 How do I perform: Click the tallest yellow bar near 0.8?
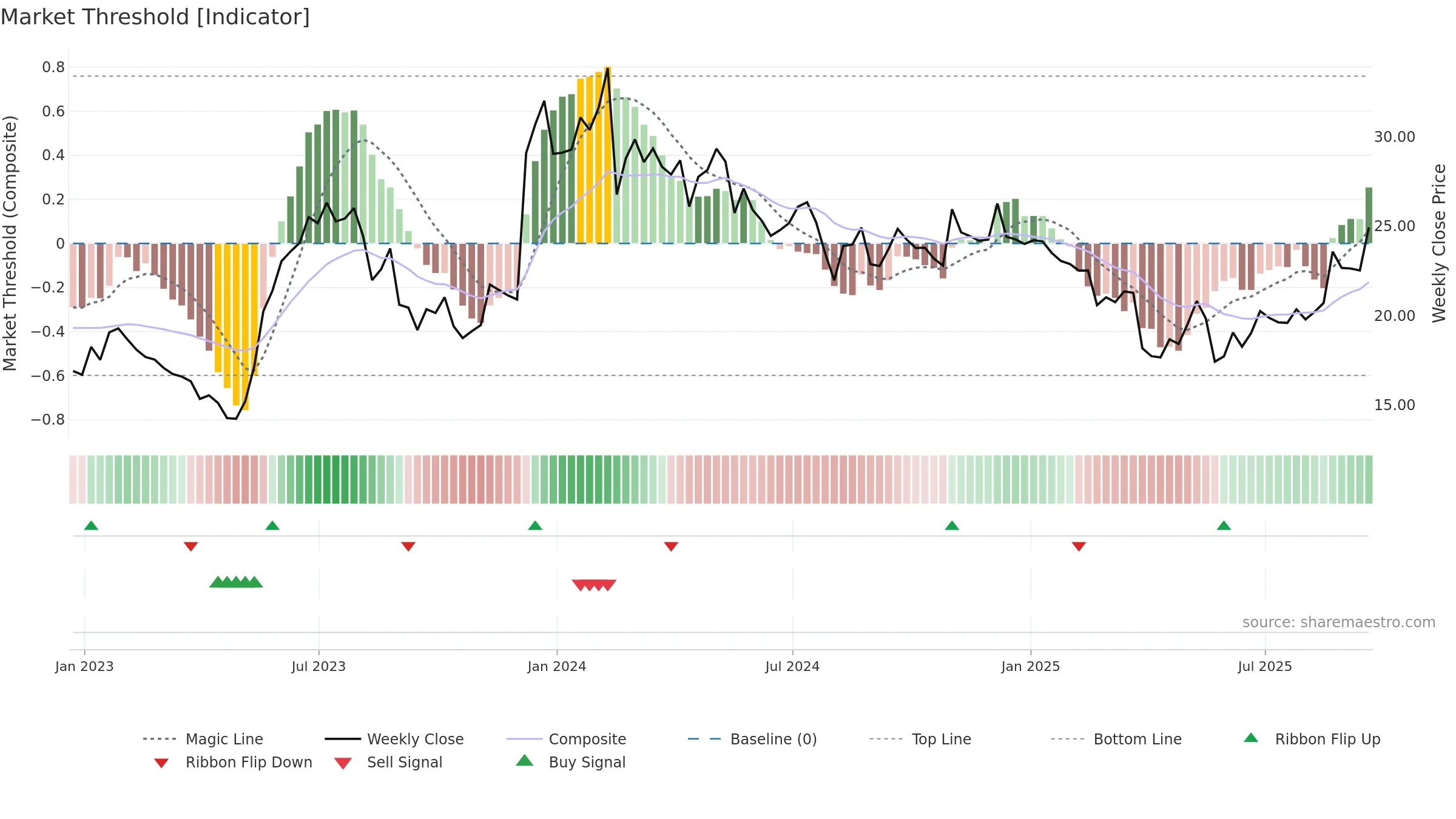point(607,155)
